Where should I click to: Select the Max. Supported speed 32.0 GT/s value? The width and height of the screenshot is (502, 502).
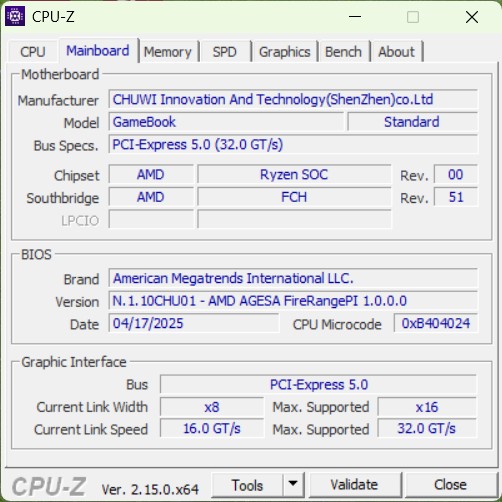coord(427,428)
